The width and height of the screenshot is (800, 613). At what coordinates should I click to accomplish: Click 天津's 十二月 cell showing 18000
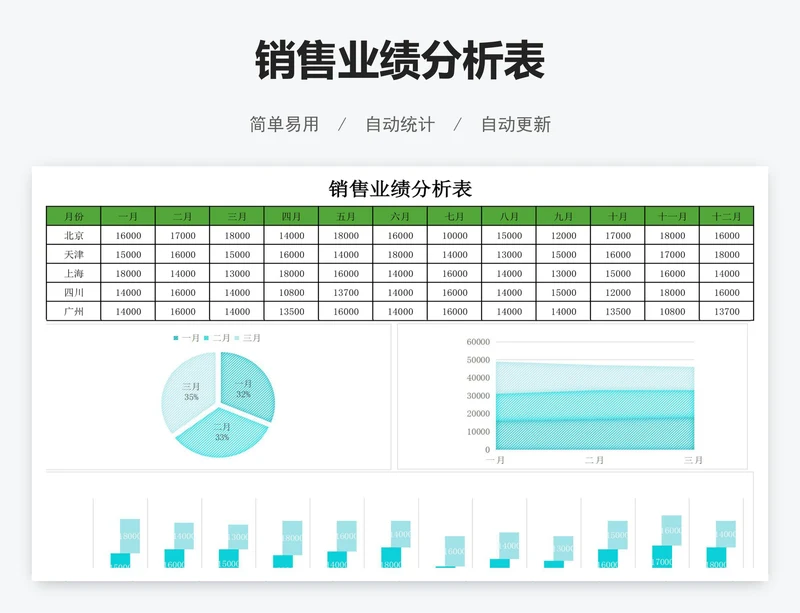pyautogui.click(x=727, y=254)
